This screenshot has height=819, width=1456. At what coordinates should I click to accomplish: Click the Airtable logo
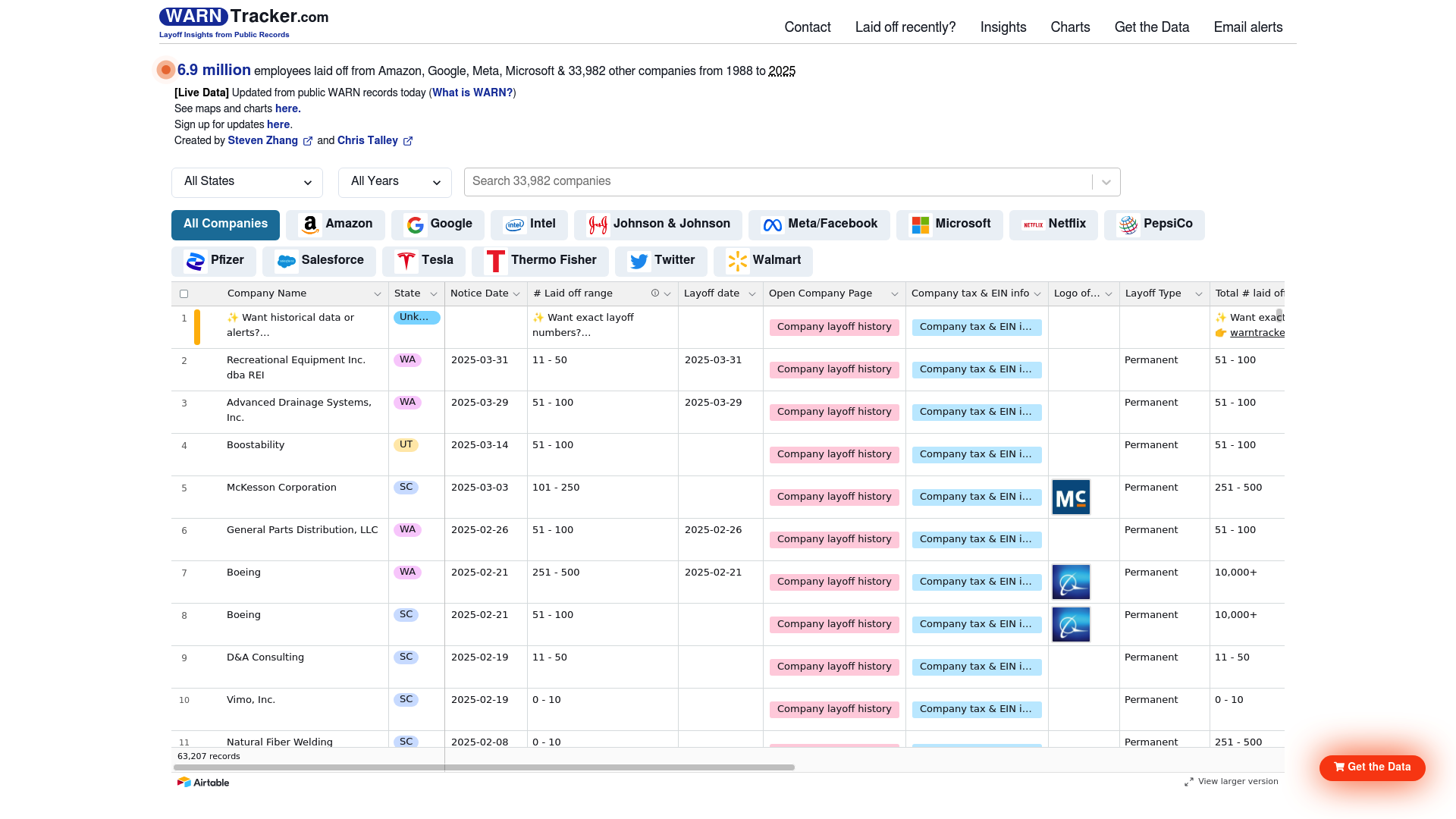(x=203, y=782)
